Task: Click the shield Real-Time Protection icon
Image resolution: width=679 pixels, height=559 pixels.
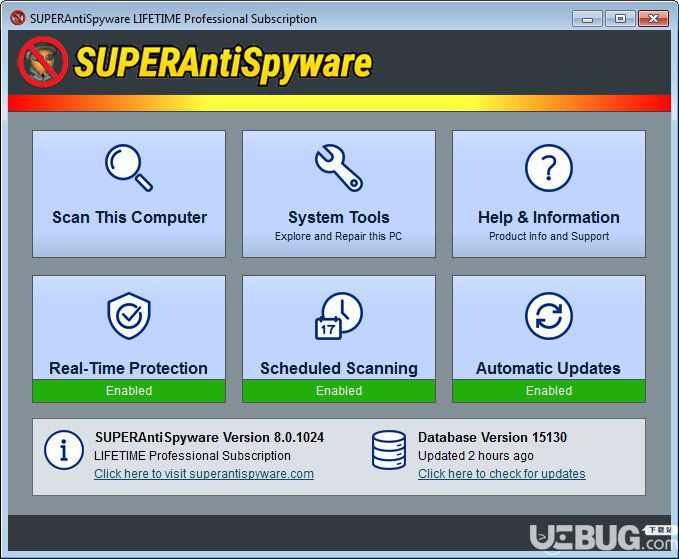Action: tap(129, 316)
